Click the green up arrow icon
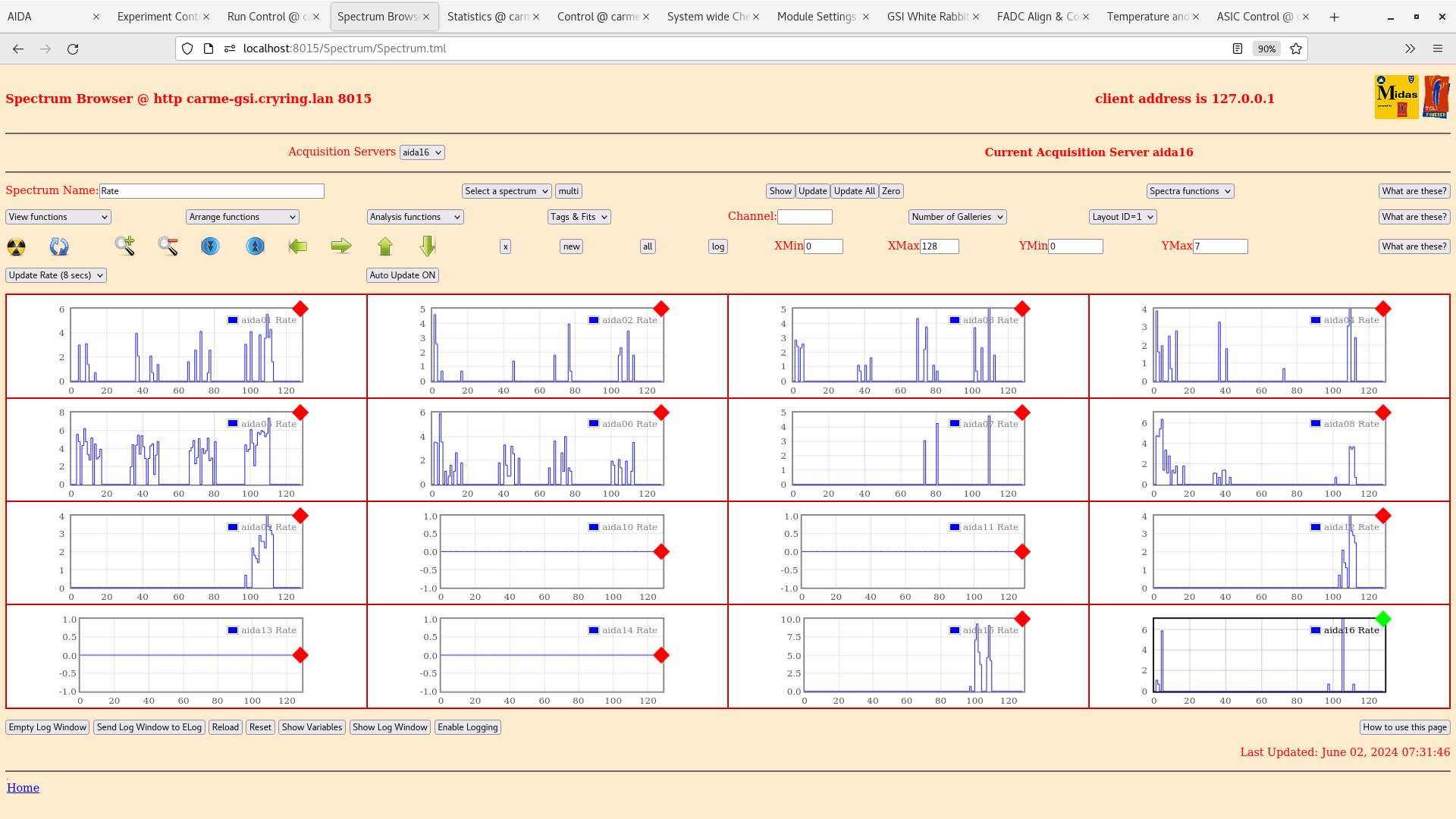The height and width of the screenshot is (819, 1456). pyautogui.click(x=385, y=246)
